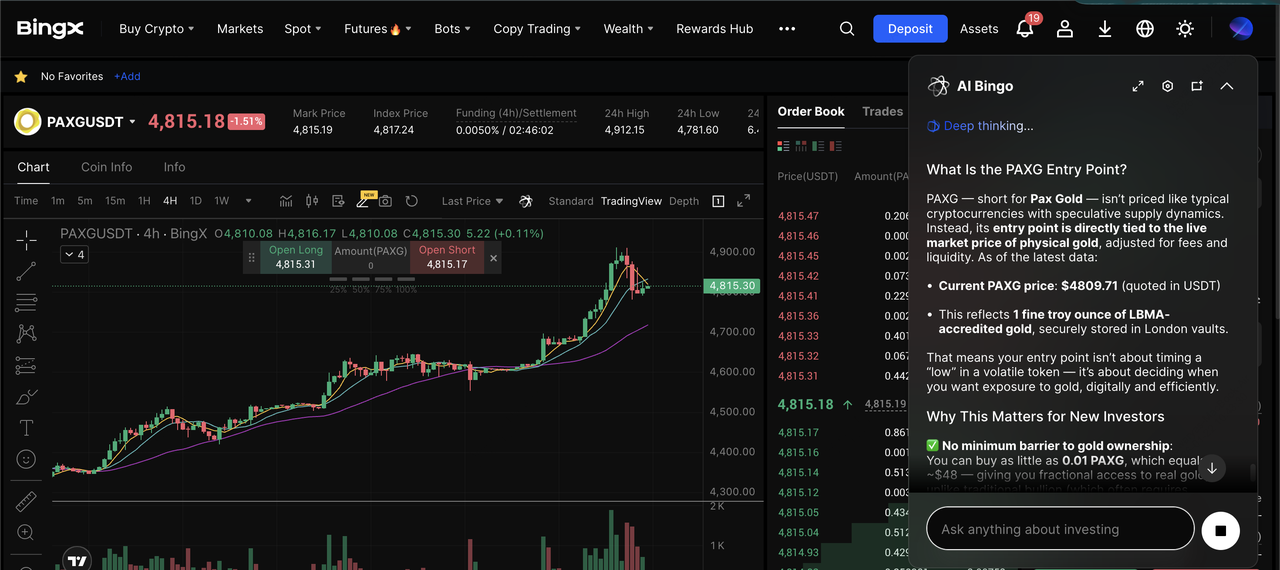Toggle the favorite star for PAXGUSDT
This screenshot has width=1280, height=570.
(21, 77)
